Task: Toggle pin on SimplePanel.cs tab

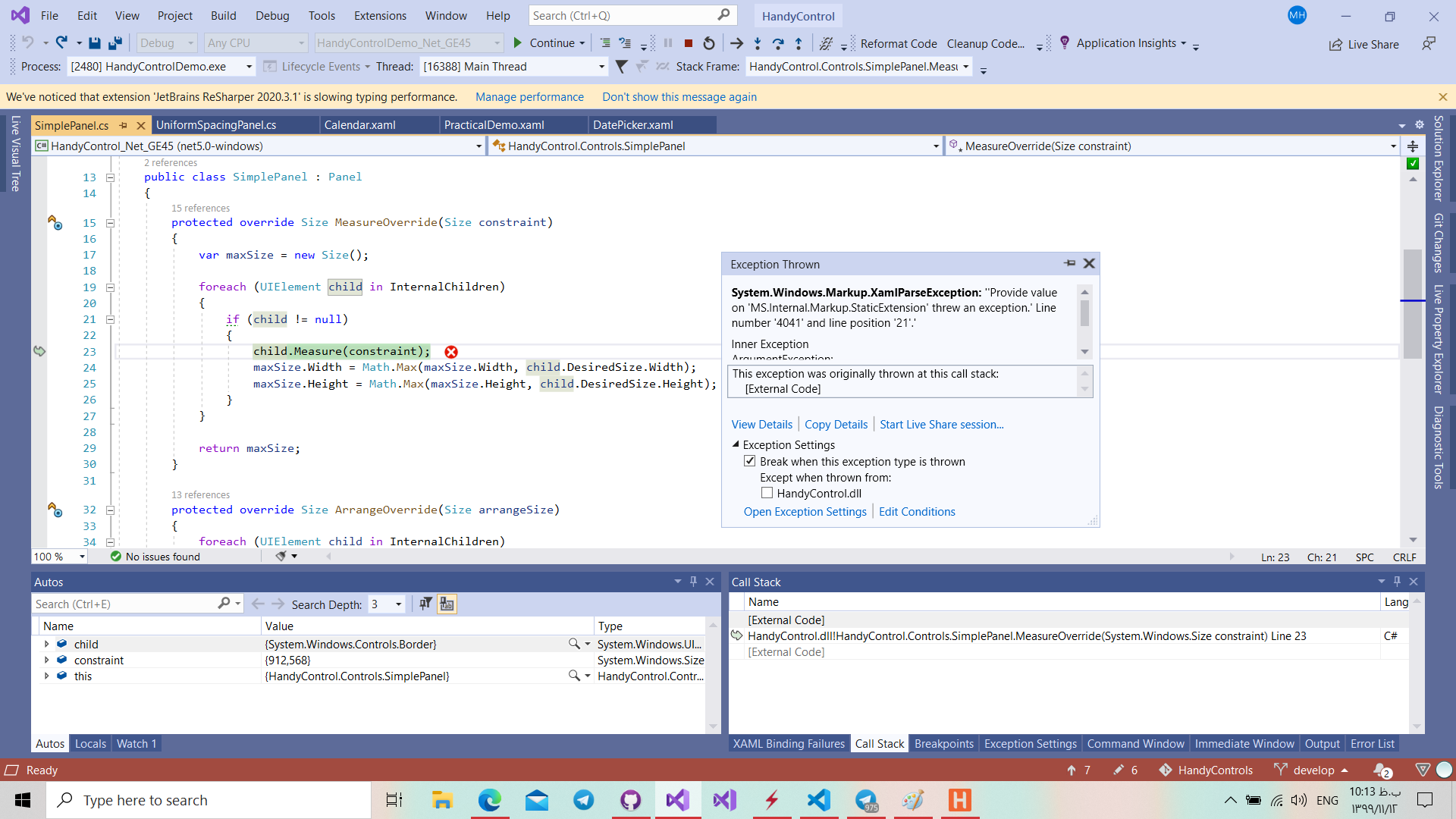Action: (x=123, y=125)
